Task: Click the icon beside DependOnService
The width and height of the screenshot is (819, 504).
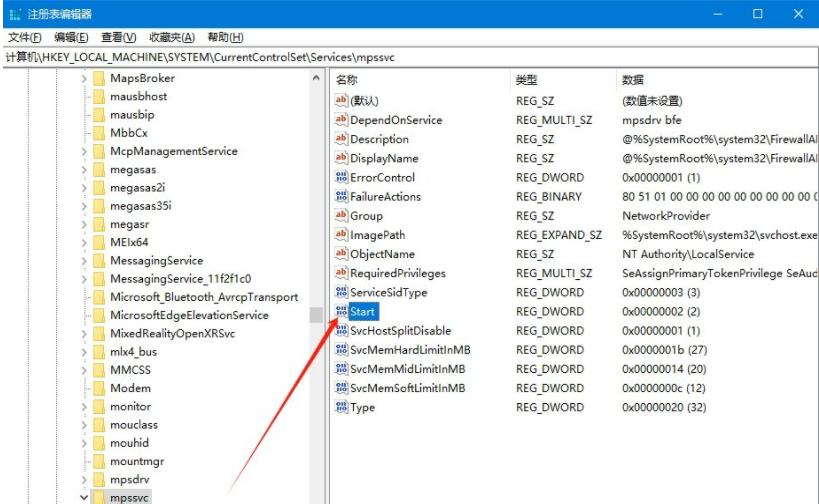Action: click(x=341, y=120)
